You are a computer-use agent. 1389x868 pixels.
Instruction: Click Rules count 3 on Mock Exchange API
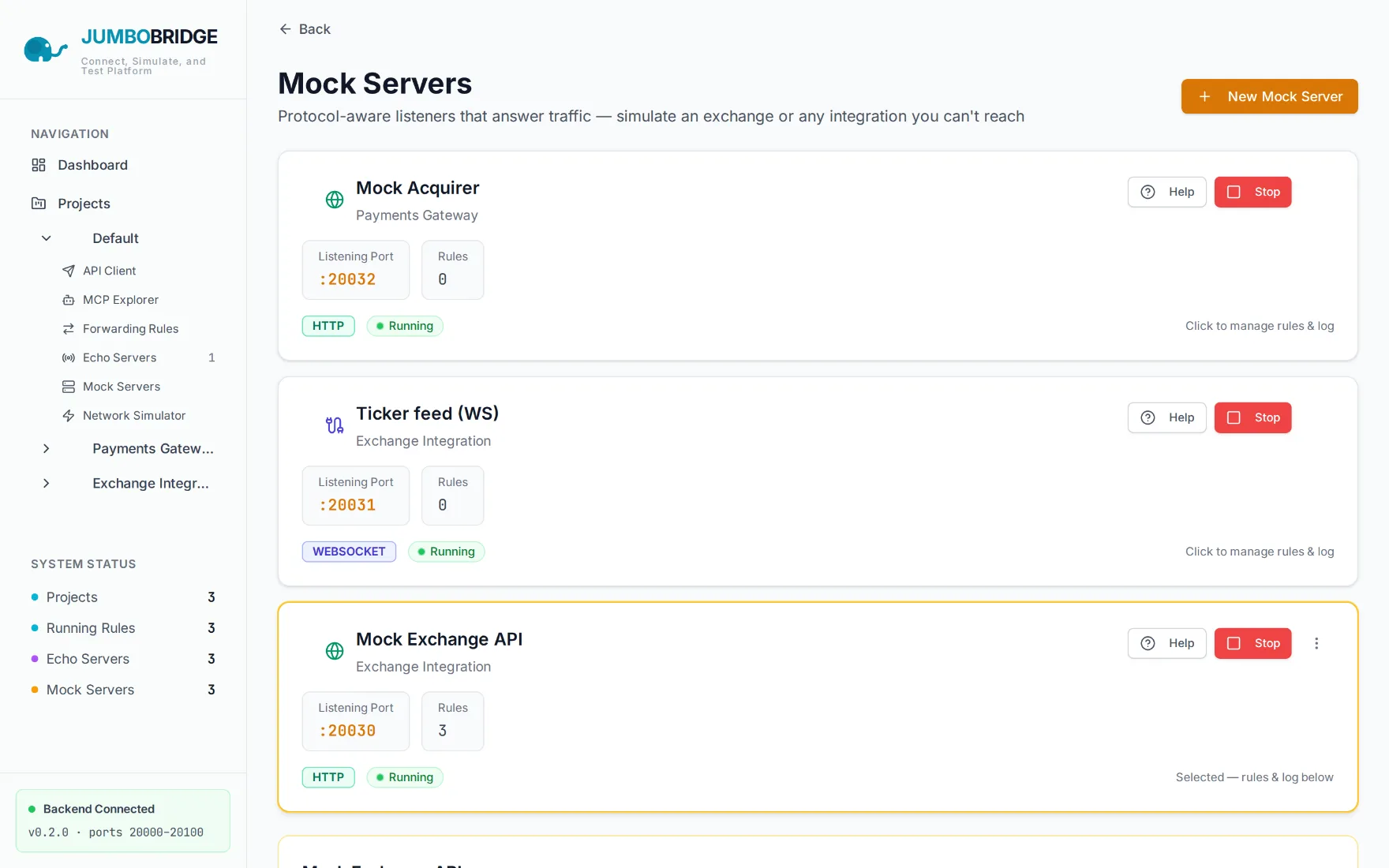pyautogui.click(x=452, y=721)
